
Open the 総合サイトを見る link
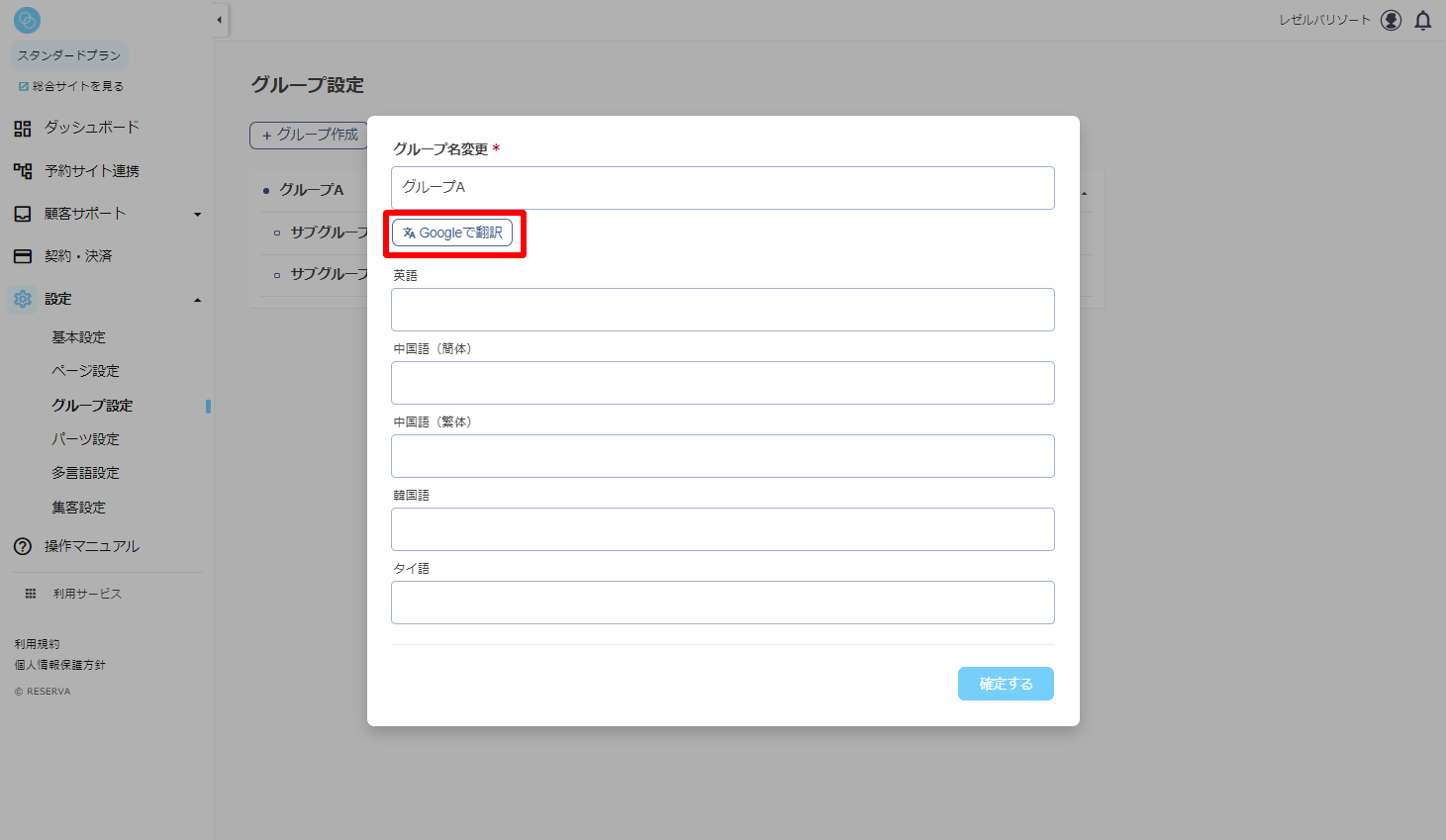tap(71, 86)
